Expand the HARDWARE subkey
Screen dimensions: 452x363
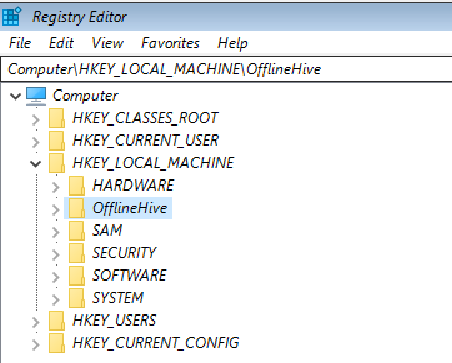click(56, 187)
